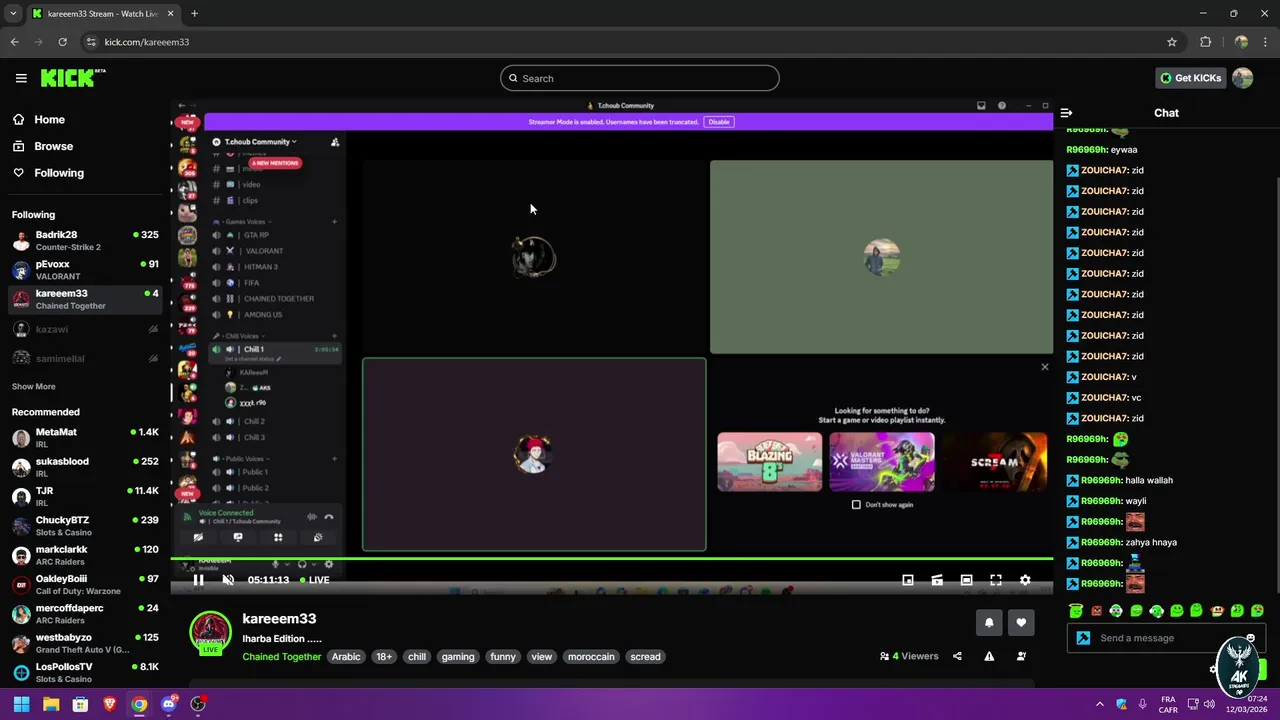Click kareeem33's channel avatar
1280x720 pixels.
pos(211,632)
